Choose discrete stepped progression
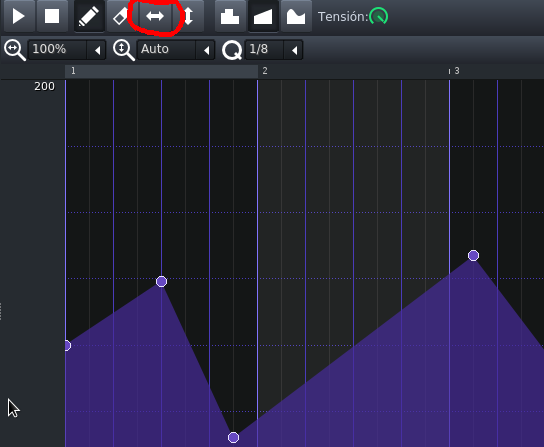The width and height of the screenshot is (544, 447). click(230, 16)
